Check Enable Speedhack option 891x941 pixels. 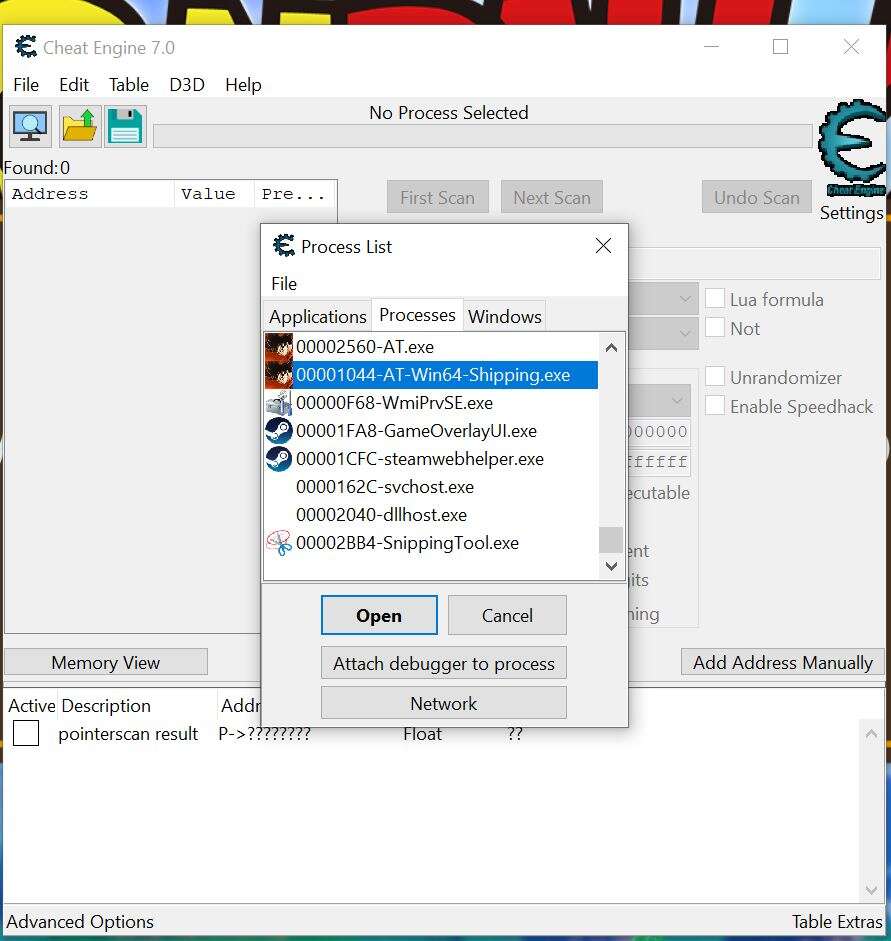(x=715, y=407)
